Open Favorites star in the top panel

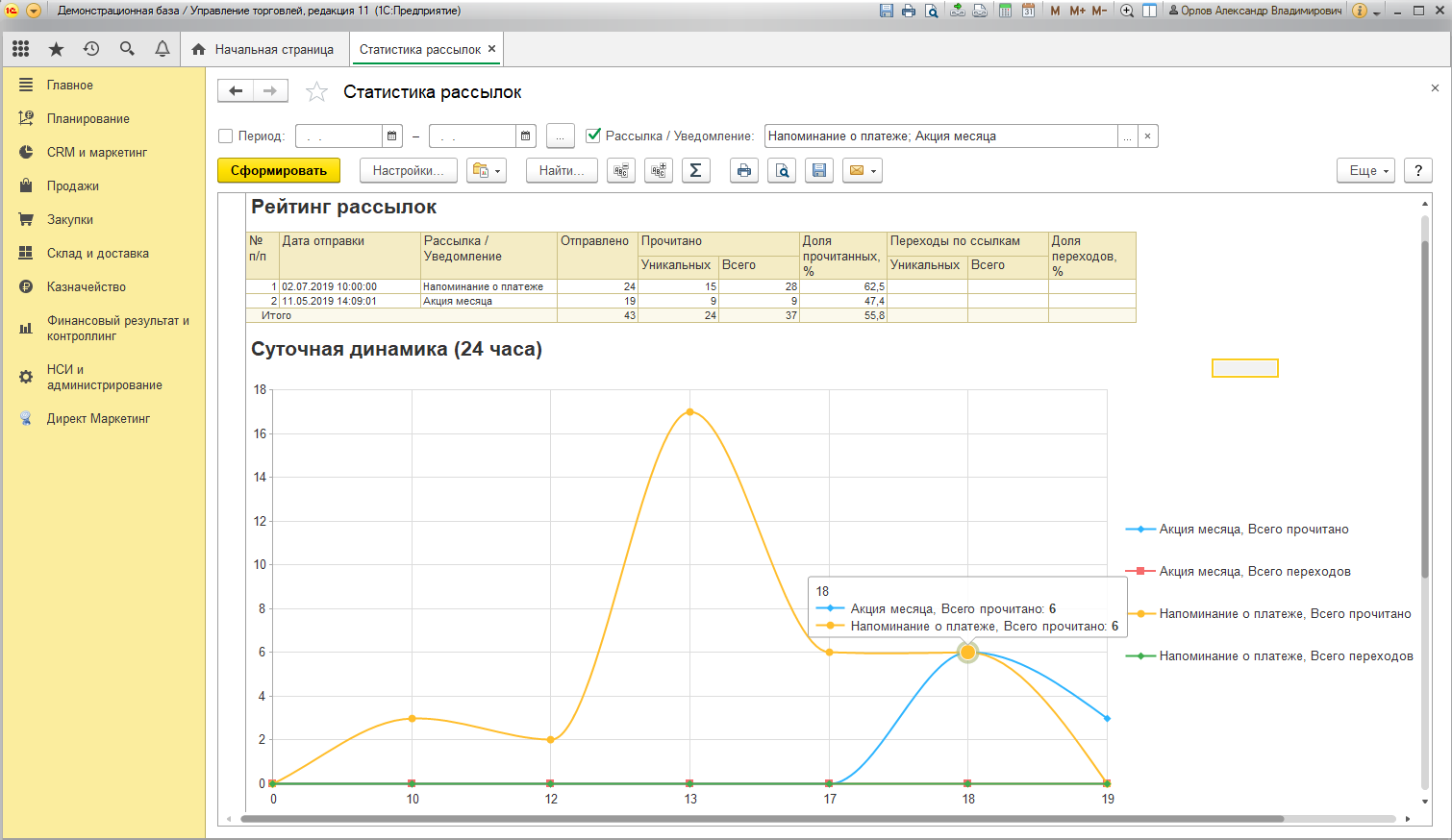pos(56,49)
